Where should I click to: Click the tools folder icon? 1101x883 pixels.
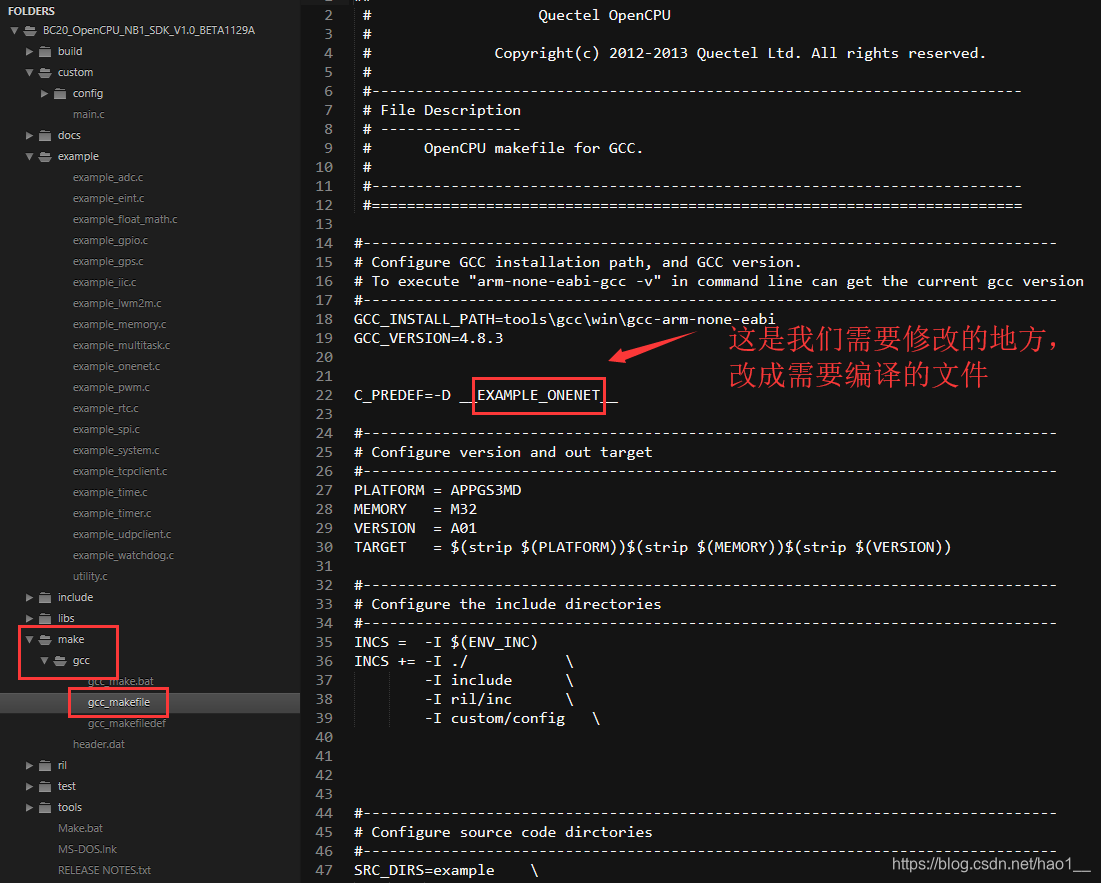[45, 808]
